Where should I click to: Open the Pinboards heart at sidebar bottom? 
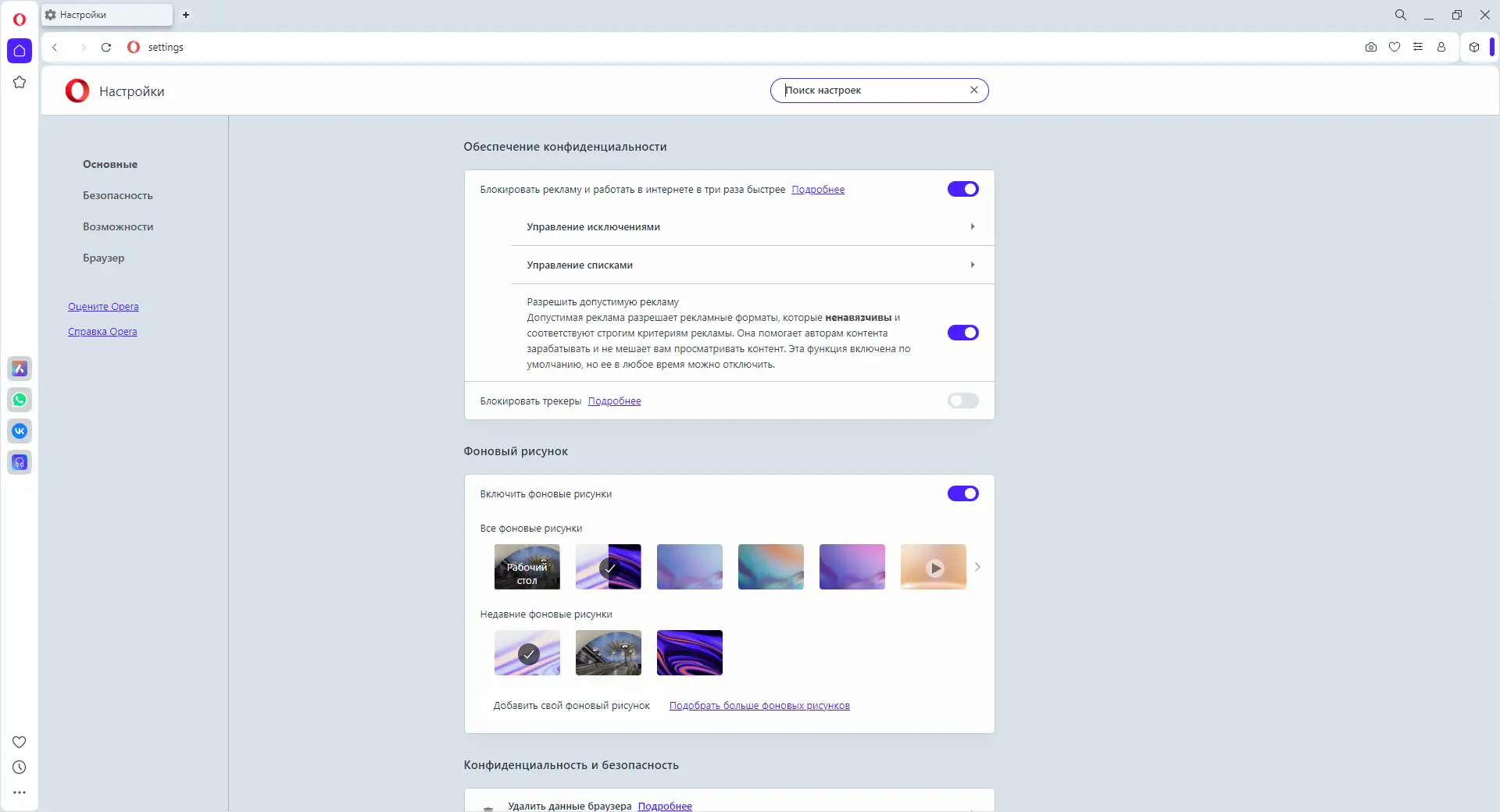[20, 742]
